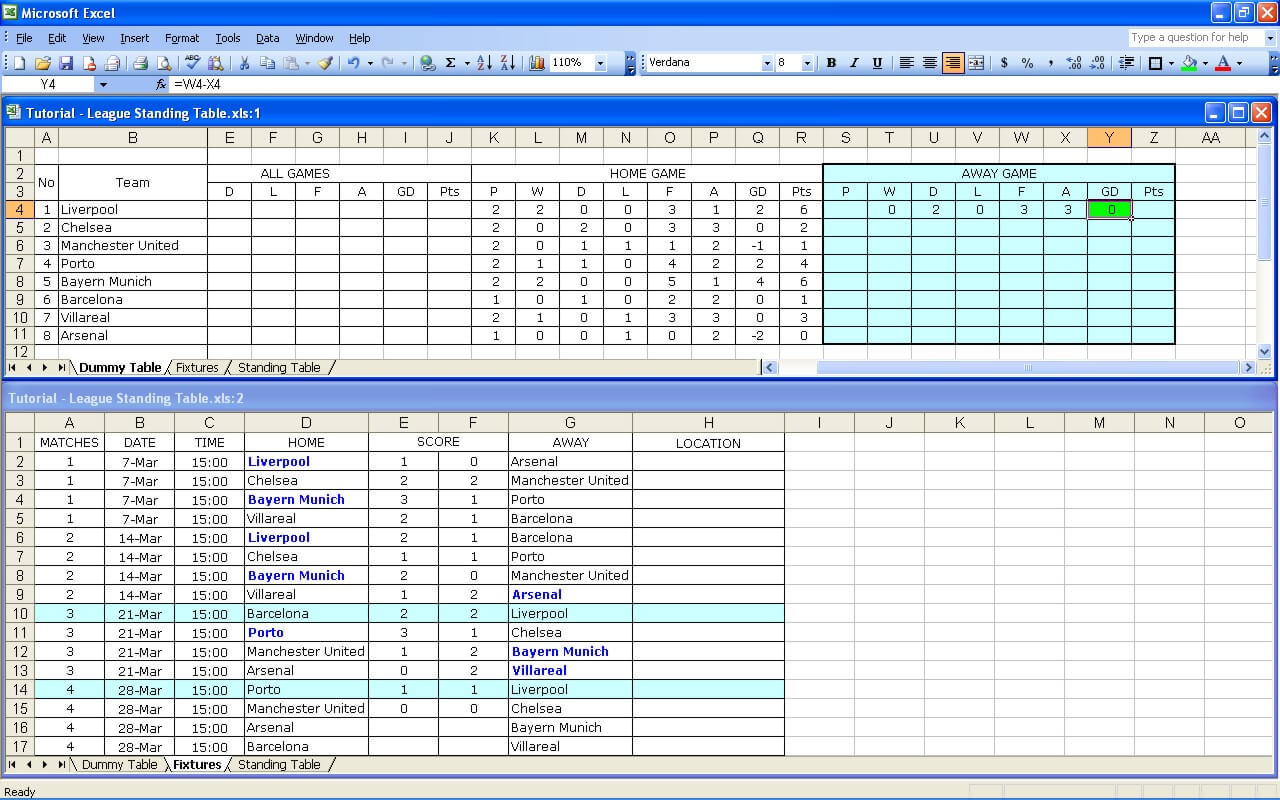The image size is (1280, 800).
Task: Open the Fill Color palette dropdown arrow
Action: (x=1205, y=63)
